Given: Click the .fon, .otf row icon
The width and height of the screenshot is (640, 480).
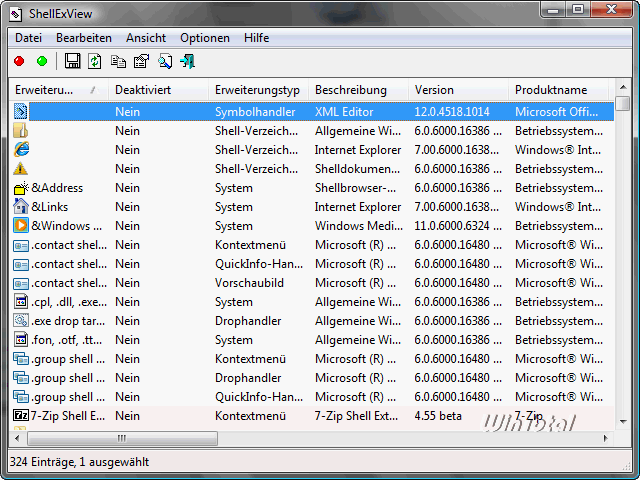Looking at the screenshot, I should click(x=21, y=340).
